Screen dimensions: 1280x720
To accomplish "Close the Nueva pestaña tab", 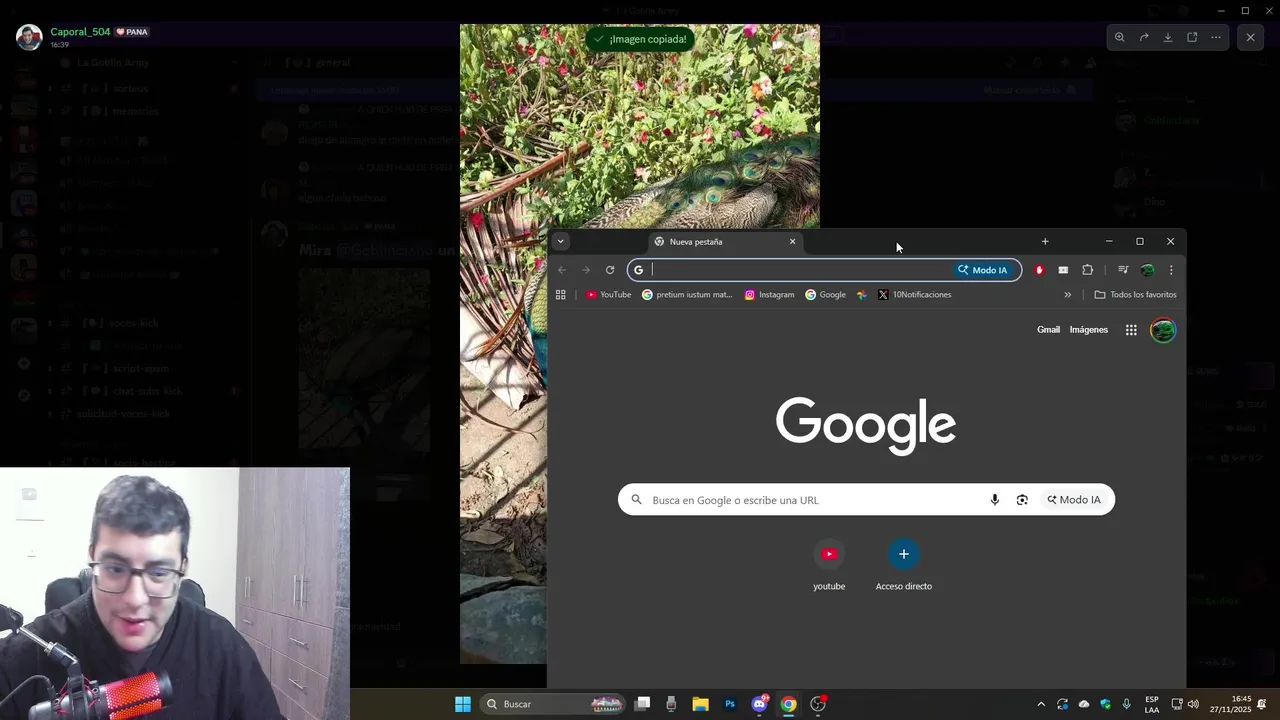I will [x=792, y=241].
